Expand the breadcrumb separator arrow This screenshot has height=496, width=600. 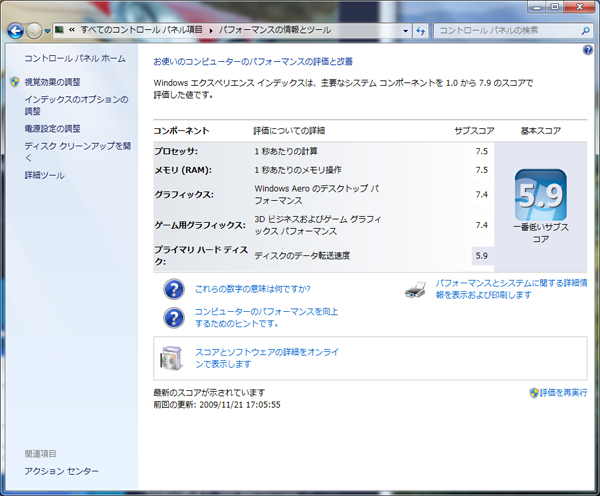coord(210,31)
